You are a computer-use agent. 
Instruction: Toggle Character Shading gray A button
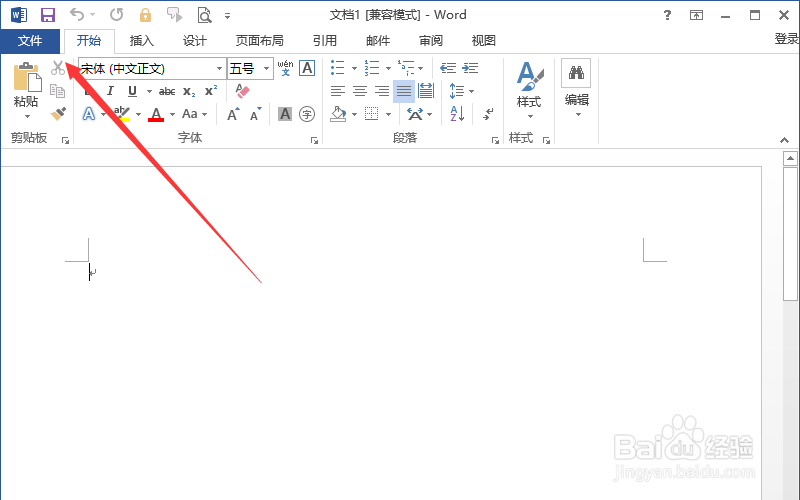[285, 114]
